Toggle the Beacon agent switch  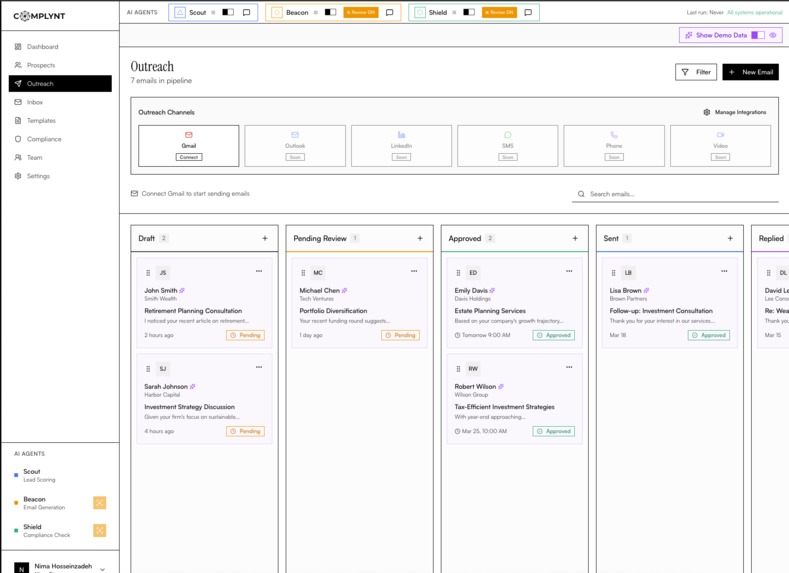[x=330, y=12]
